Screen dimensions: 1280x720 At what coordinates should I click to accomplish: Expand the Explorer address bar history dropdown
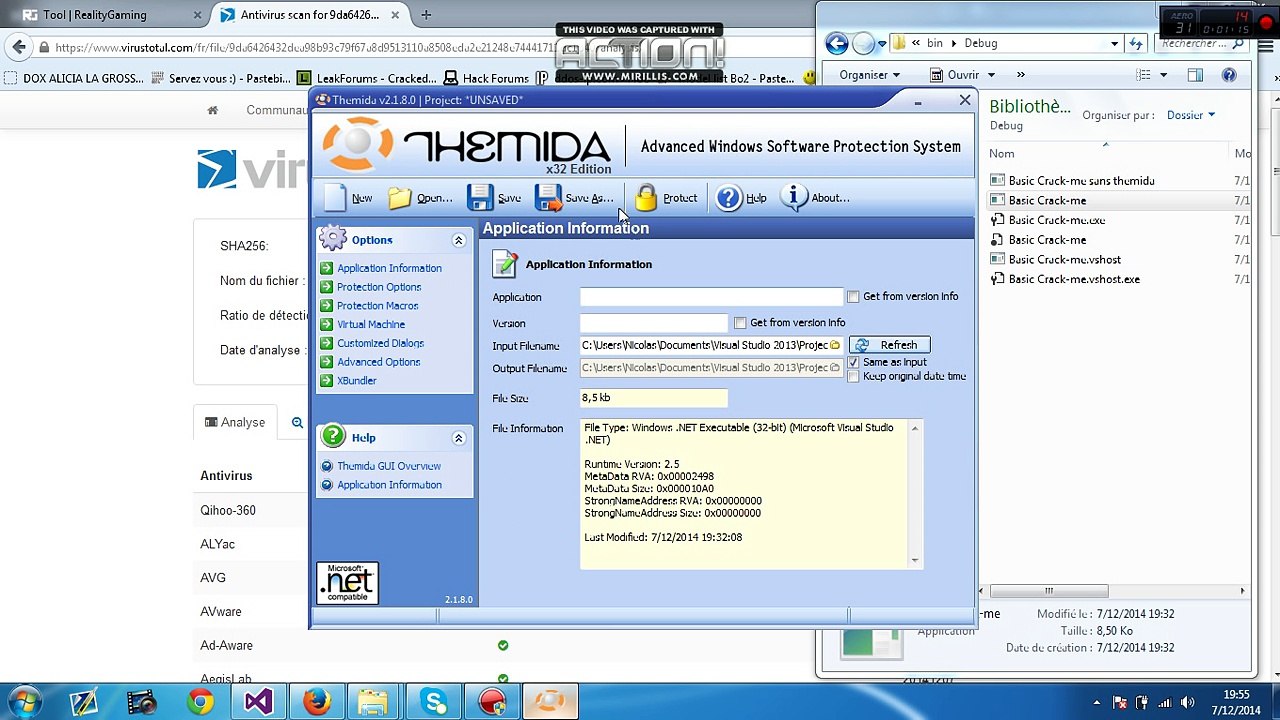(1114, 44)
